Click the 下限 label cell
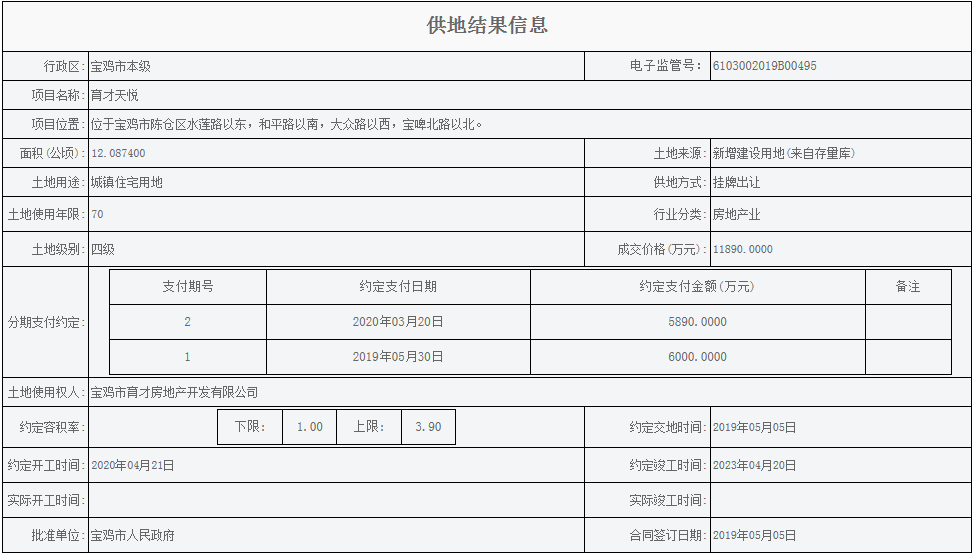The width and height of the screenshot is (974, 555). pyautogui.click(x=250, y=427)
